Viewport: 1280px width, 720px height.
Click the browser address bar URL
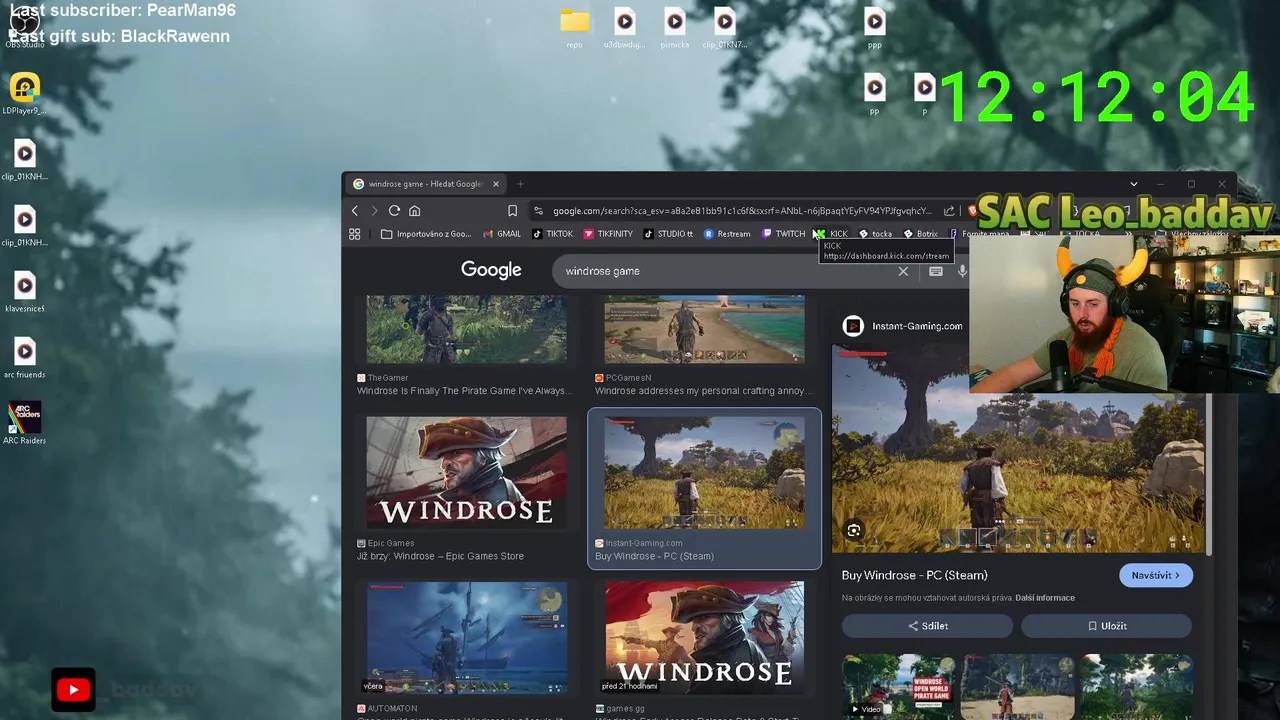click(x=741, y=211)
